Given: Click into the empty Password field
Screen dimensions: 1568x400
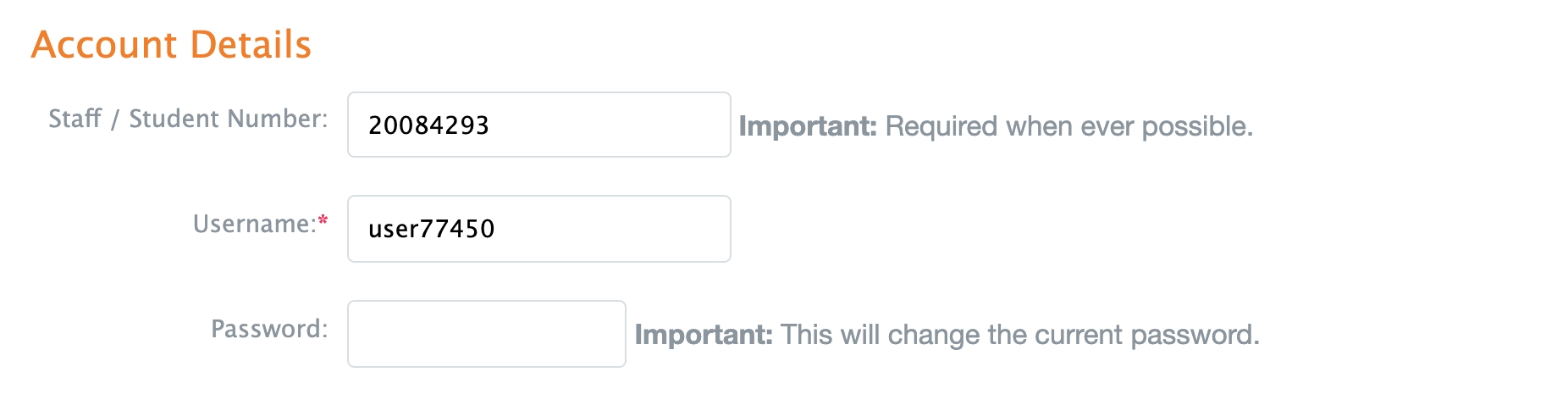Looking at the screenshot, I should click(486, 334).
